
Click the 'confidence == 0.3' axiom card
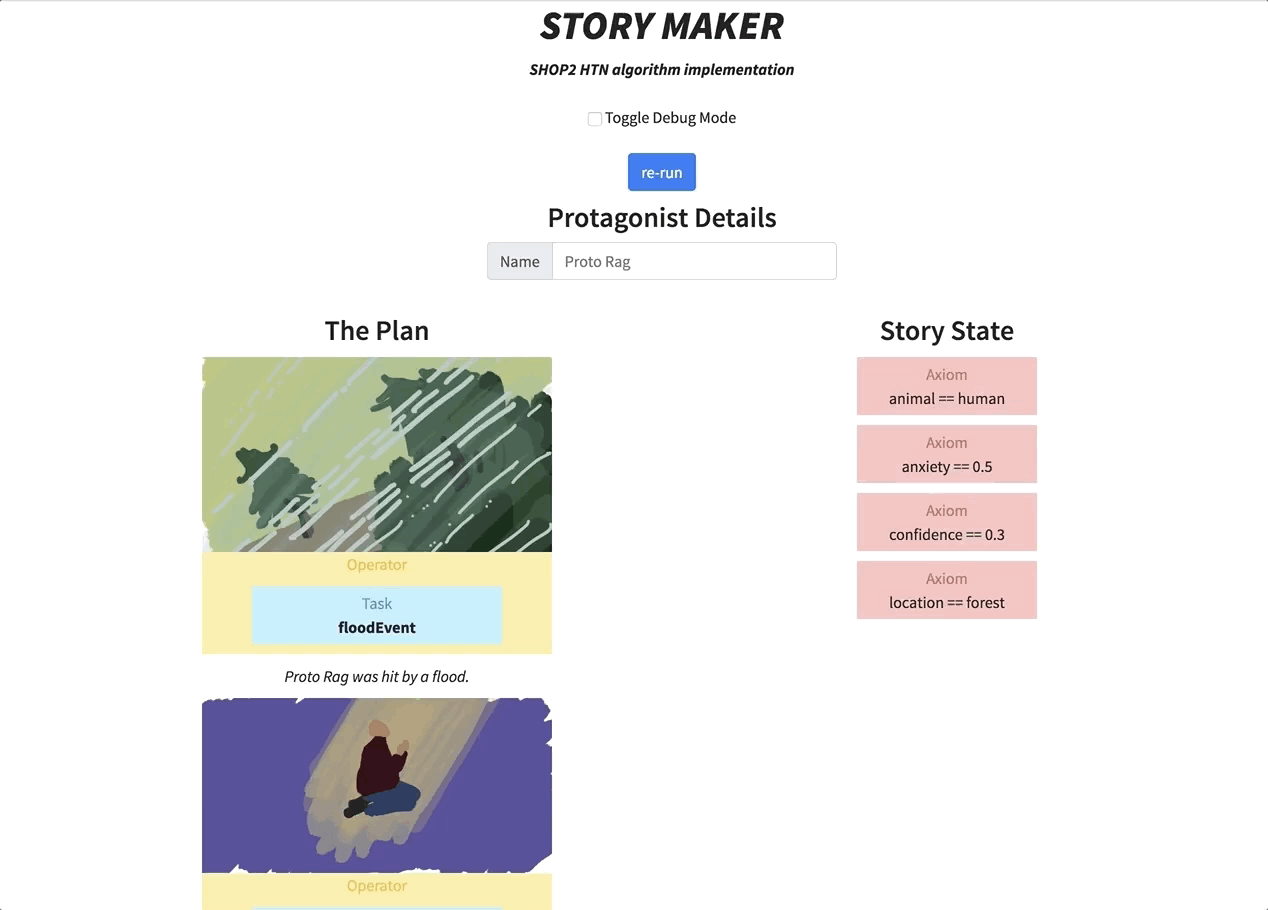point(946,522)
